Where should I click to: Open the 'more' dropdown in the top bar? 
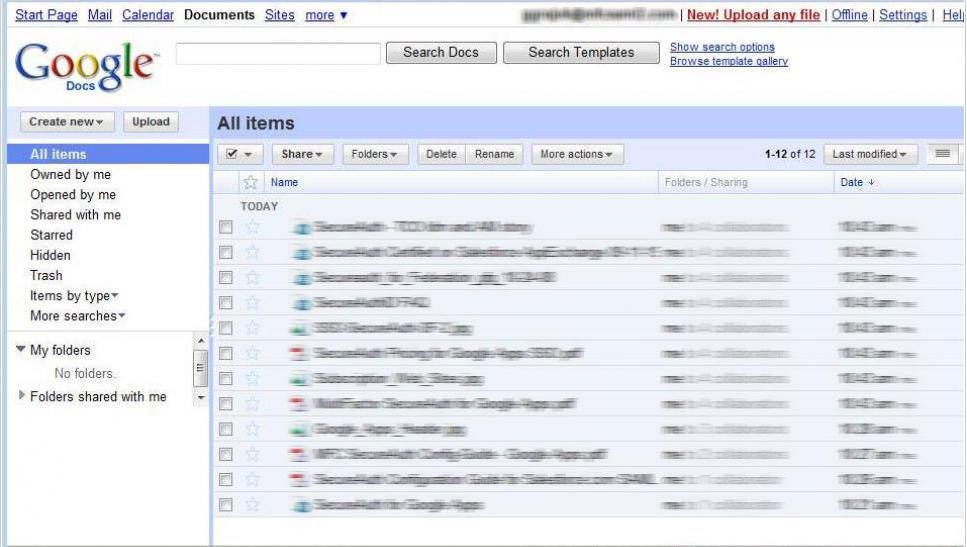pyautogui.click(x=326, y=15)
